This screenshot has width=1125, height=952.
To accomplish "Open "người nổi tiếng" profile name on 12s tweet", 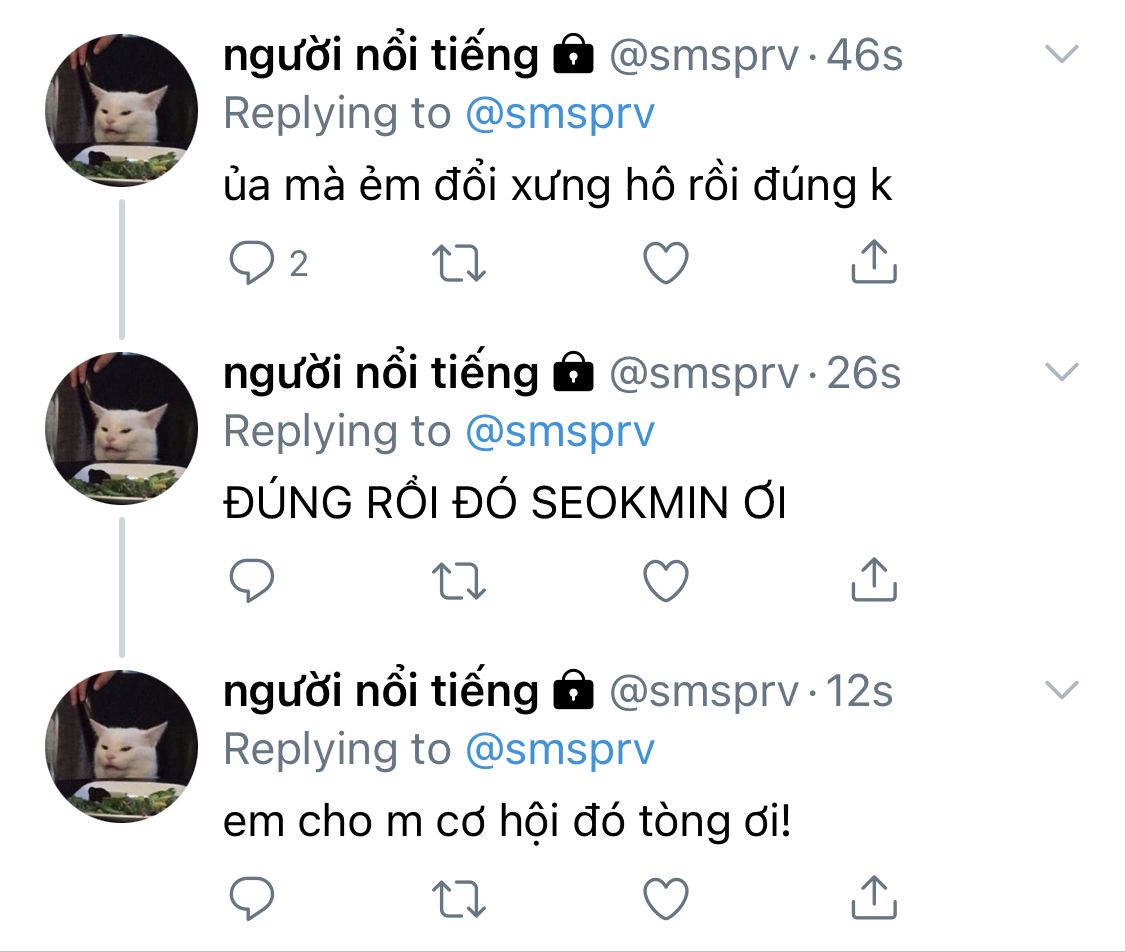I will pyautogui.click(x=381, y=691).
